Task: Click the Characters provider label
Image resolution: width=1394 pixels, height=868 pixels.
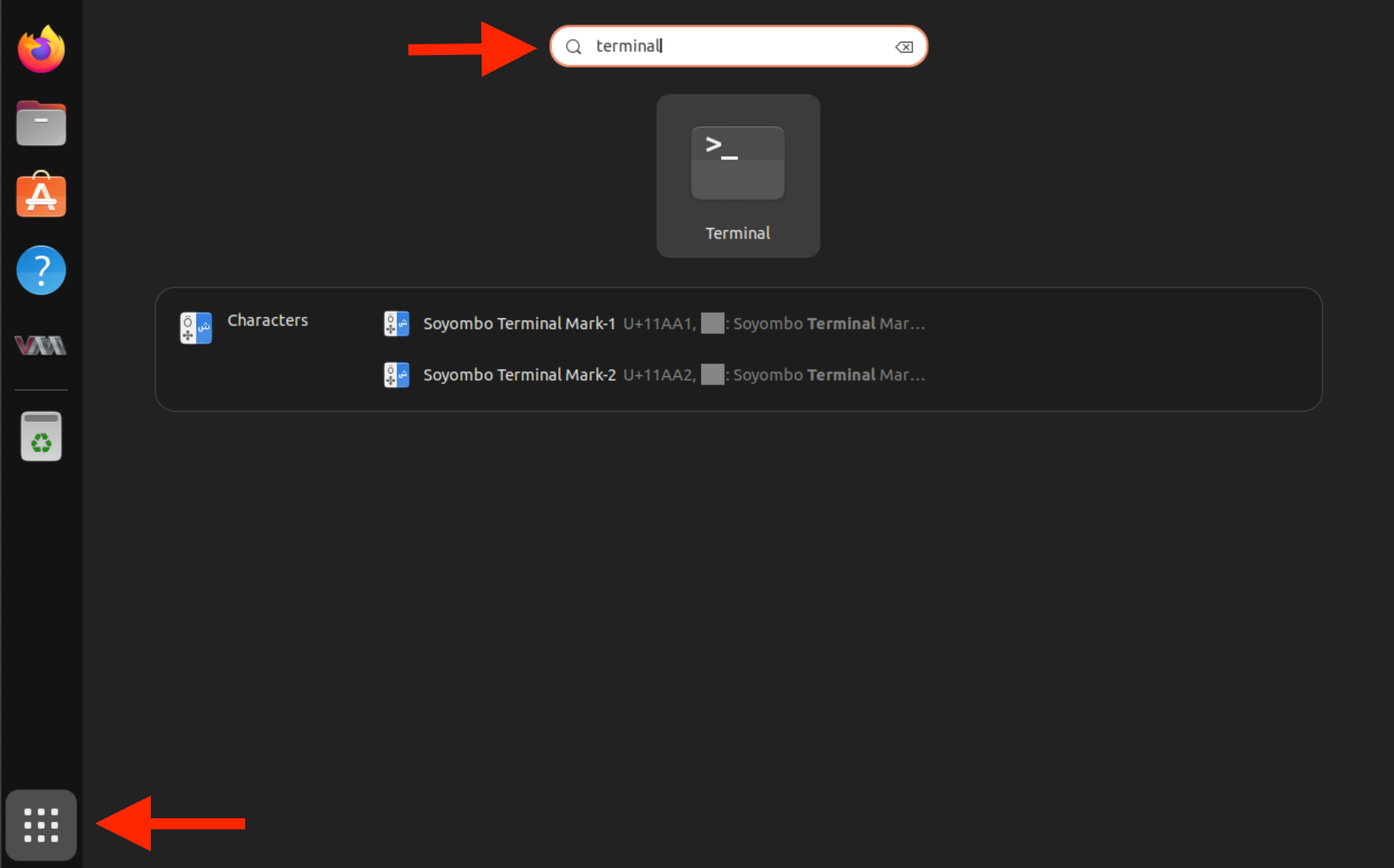Action: click(x=268, y=320)
